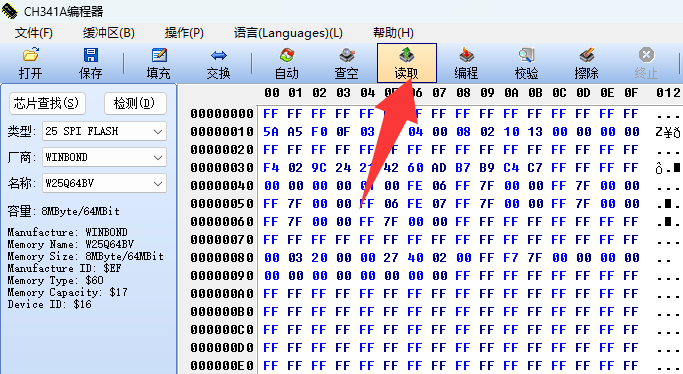The width and height of the screenshot is (683, 374).
Task: Click the 芯片查找(S) button
Action: [47, 103]
